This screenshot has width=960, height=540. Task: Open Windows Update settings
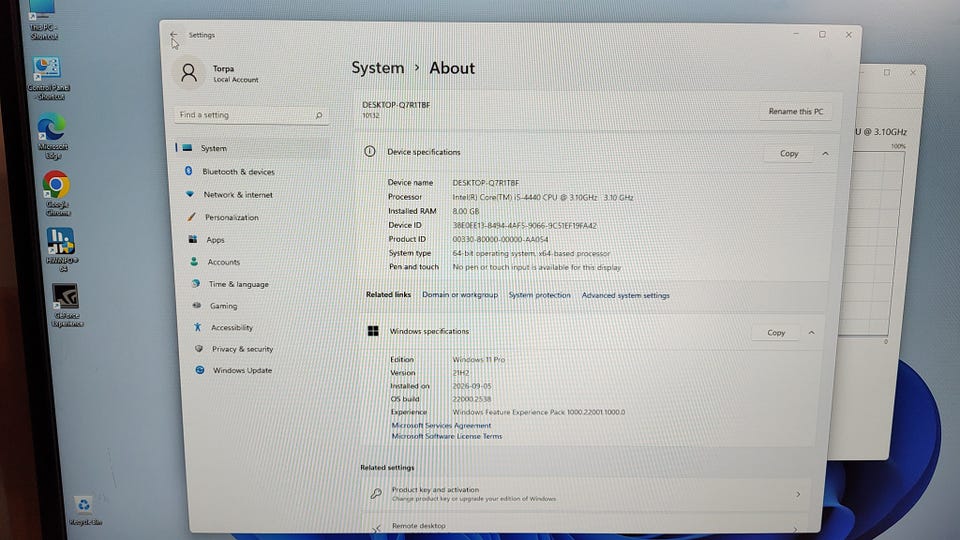click(x=242, y=370)
